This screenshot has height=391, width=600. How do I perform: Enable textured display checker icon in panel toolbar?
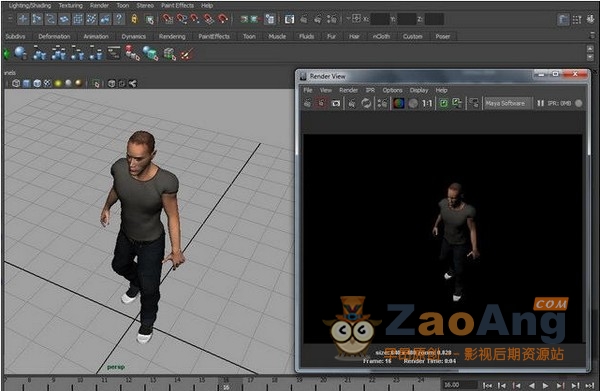[47, 83]
